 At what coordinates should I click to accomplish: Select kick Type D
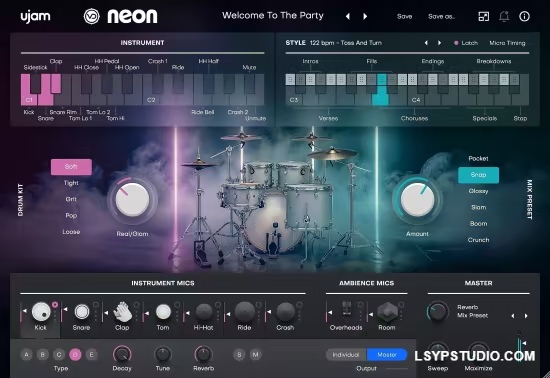[75, 355]
